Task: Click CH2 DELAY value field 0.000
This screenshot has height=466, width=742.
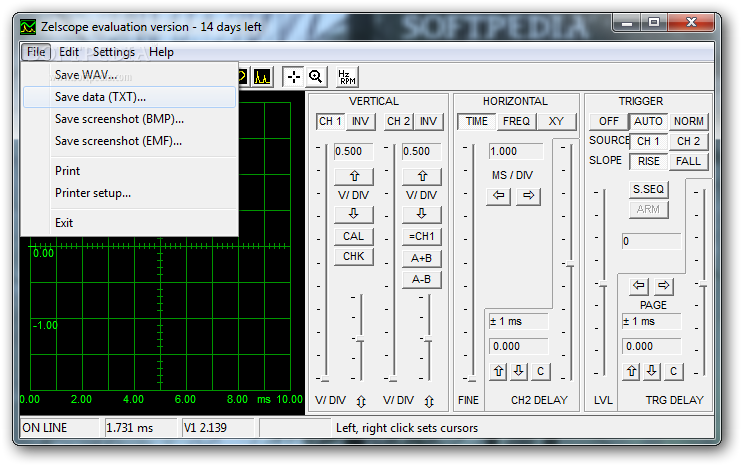Action: tap(519, 346)
